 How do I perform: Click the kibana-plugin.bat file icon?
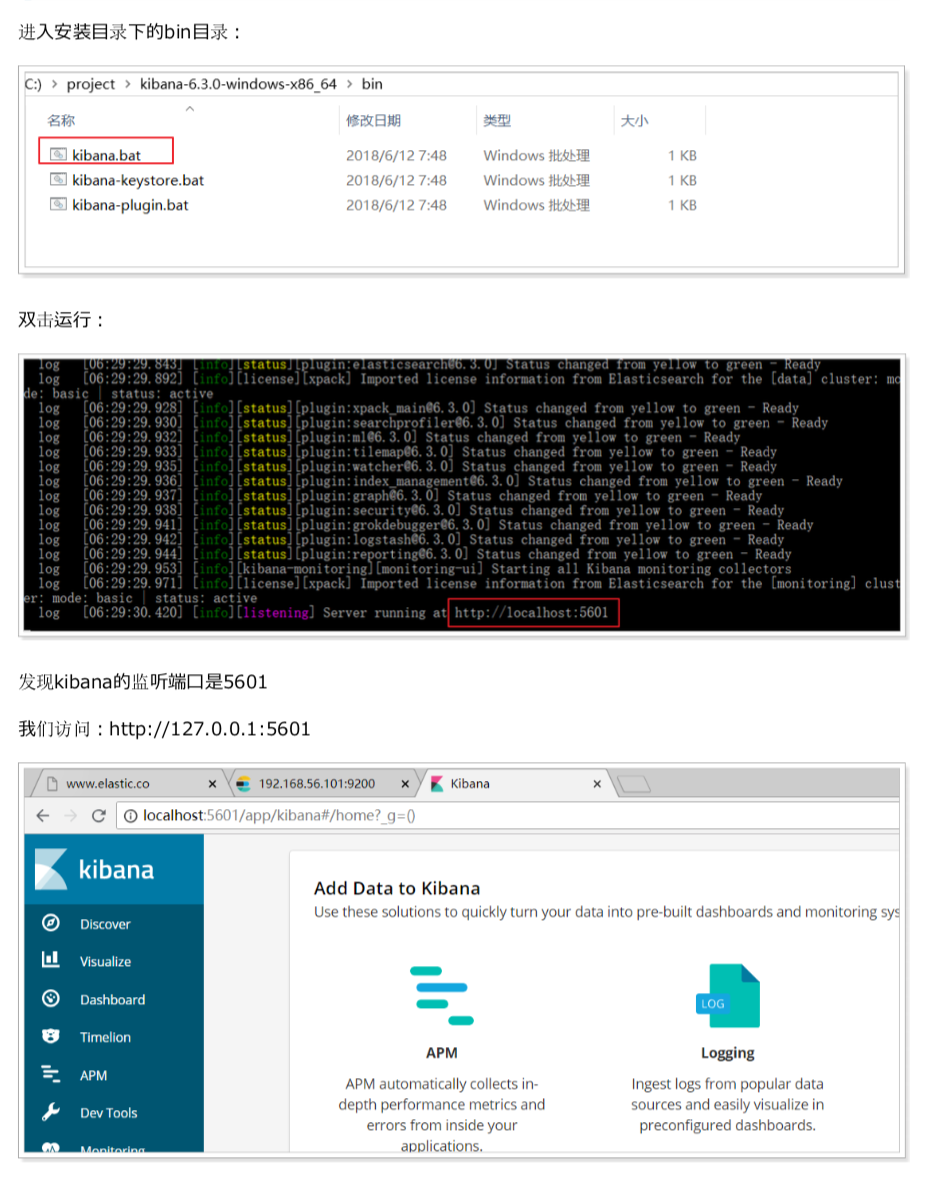tap(59, 204)
